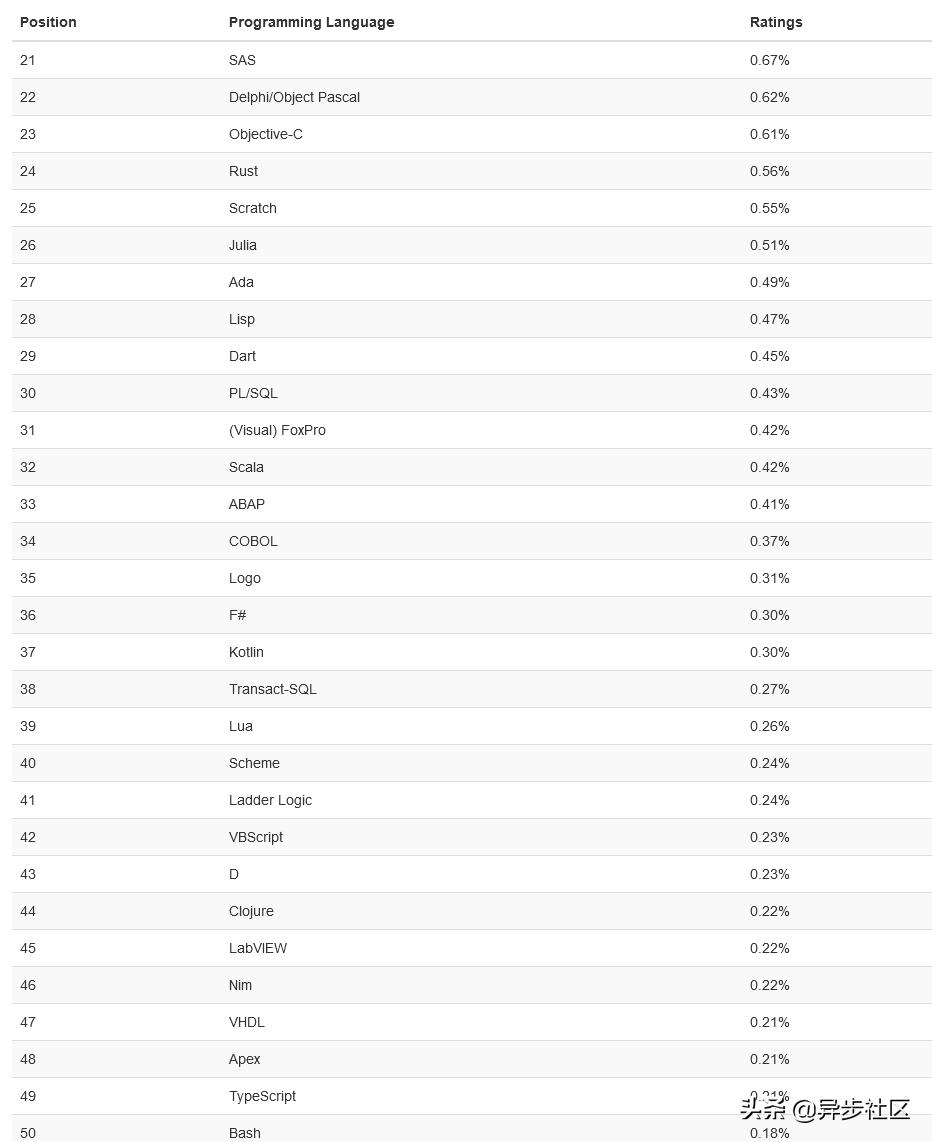Click the Position column header
The height and width of the screenshot is (1142, 932).
click(48, 22)
